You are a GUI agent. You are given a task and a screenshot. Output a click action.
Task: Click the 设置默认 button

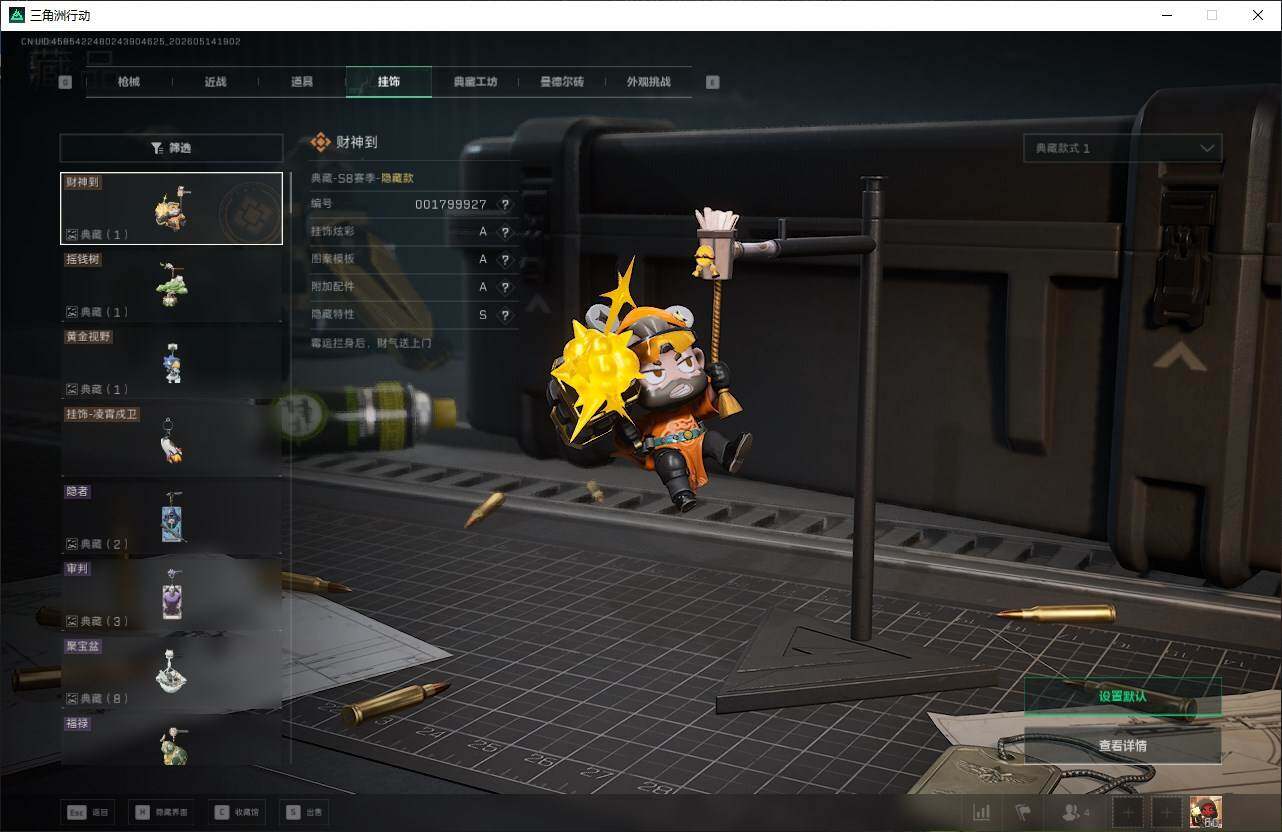[x=1122, y=696]
